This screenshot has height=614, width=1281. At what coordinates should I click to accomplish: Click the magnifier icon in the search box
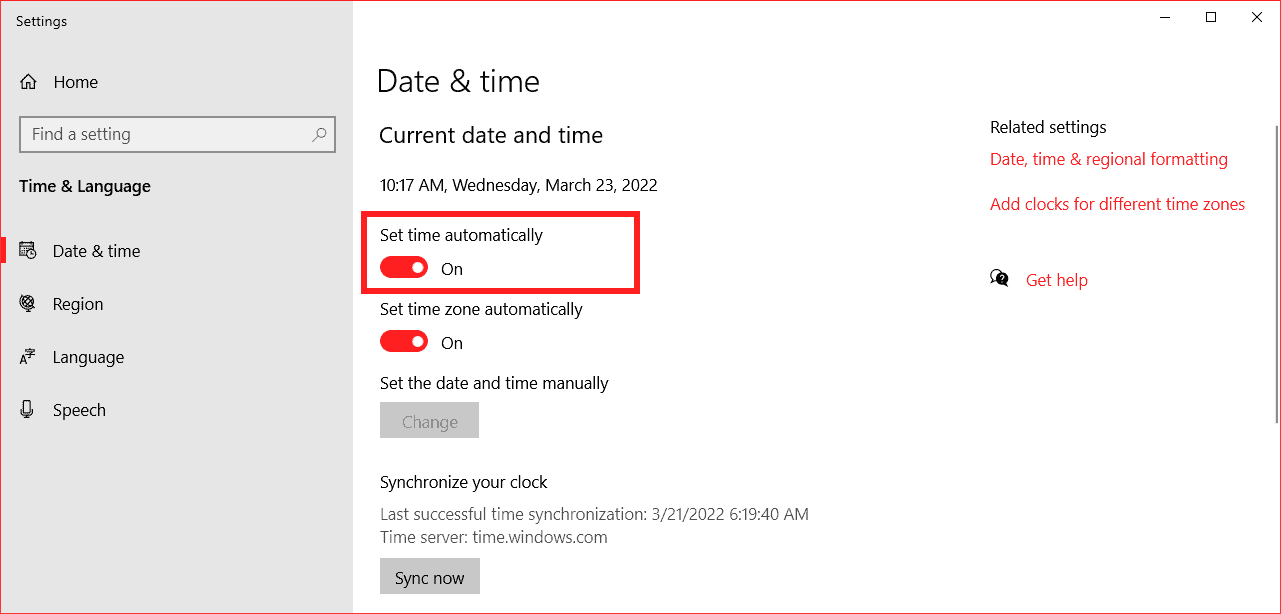[318, 134]
